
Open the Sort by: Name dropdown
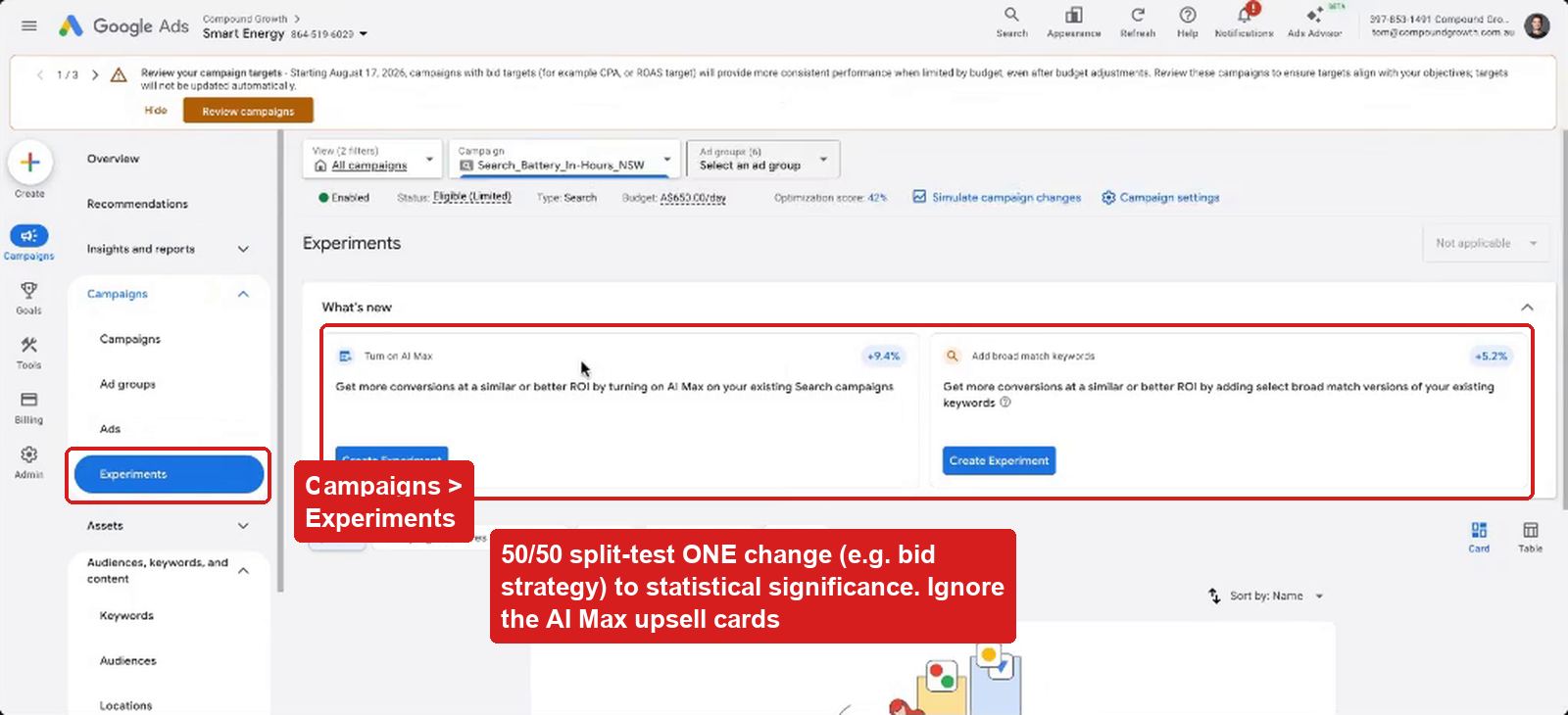click(1266, 596)
